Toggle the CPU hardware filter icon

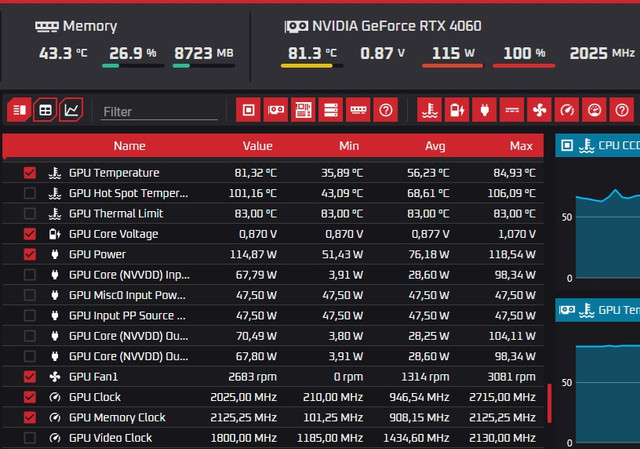[248, 110]
